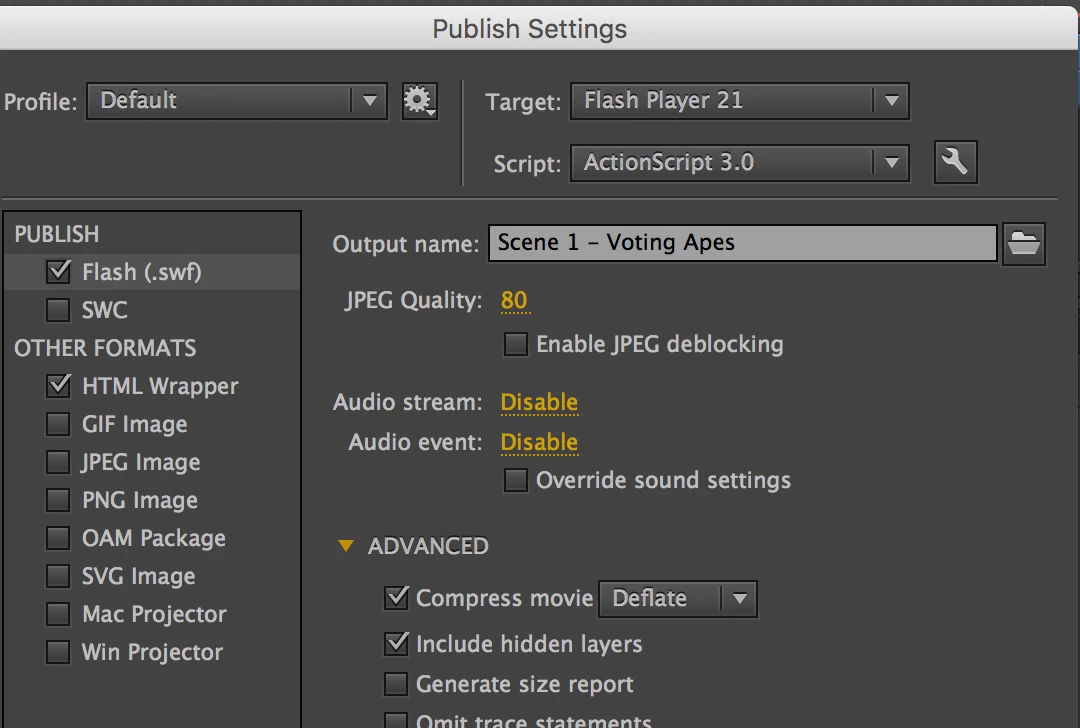Viewport: 1080px width, 728px height.
Task: Click the Output name text field
Action: tap(742, 243)
